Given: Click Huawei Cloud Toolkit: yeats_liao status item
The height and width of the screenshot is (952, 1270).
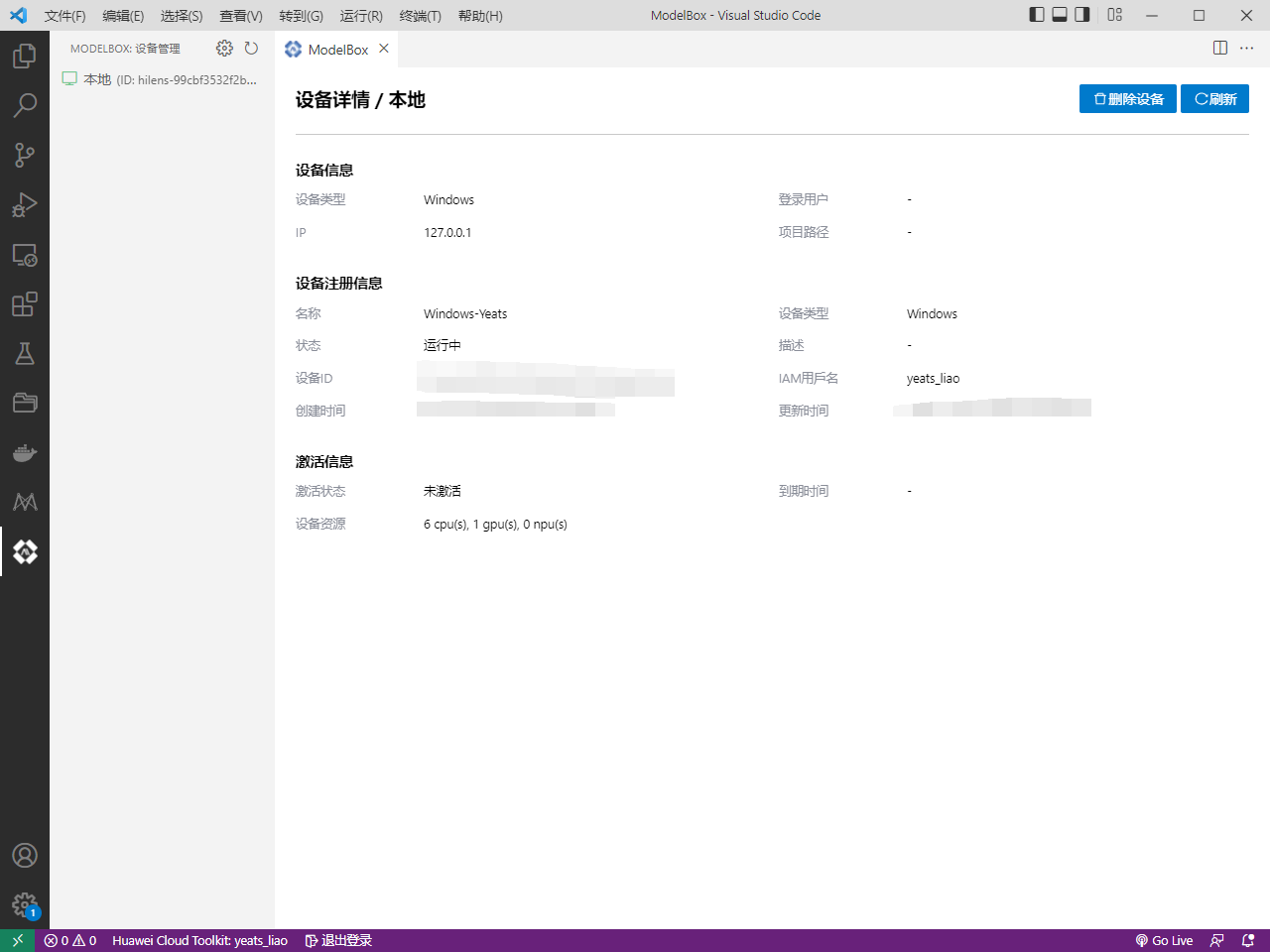Looking at the screenshot, I should (x=199, y=940).
